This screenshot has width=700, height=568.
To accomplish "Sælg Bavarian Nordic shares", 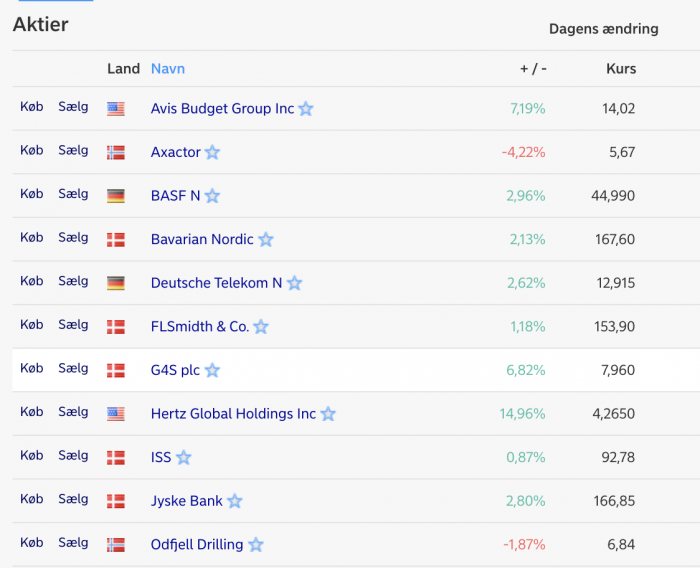I will tap(73, 238).
